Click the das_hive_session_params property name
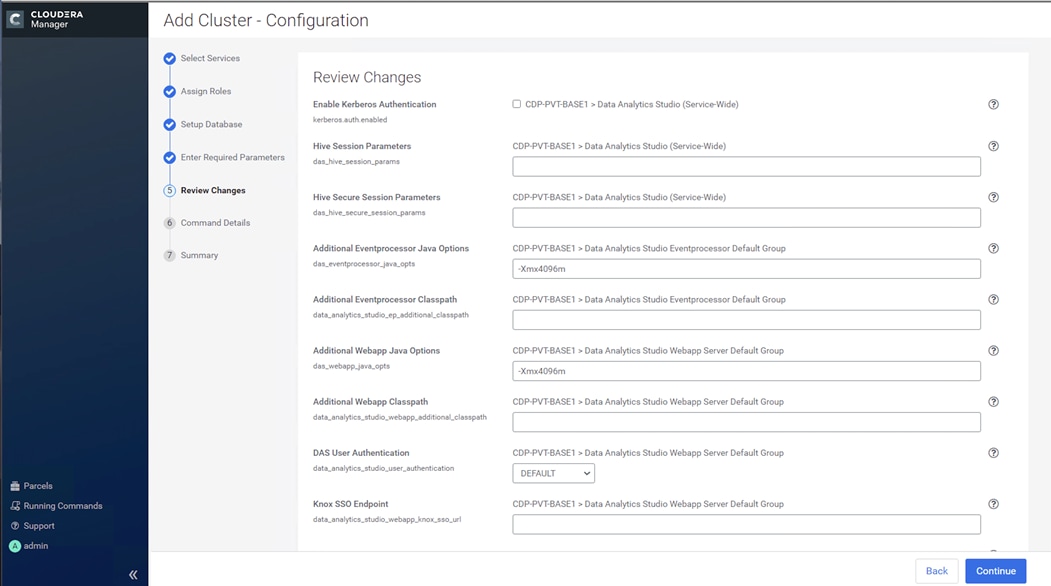 click(x=356, y=162)
